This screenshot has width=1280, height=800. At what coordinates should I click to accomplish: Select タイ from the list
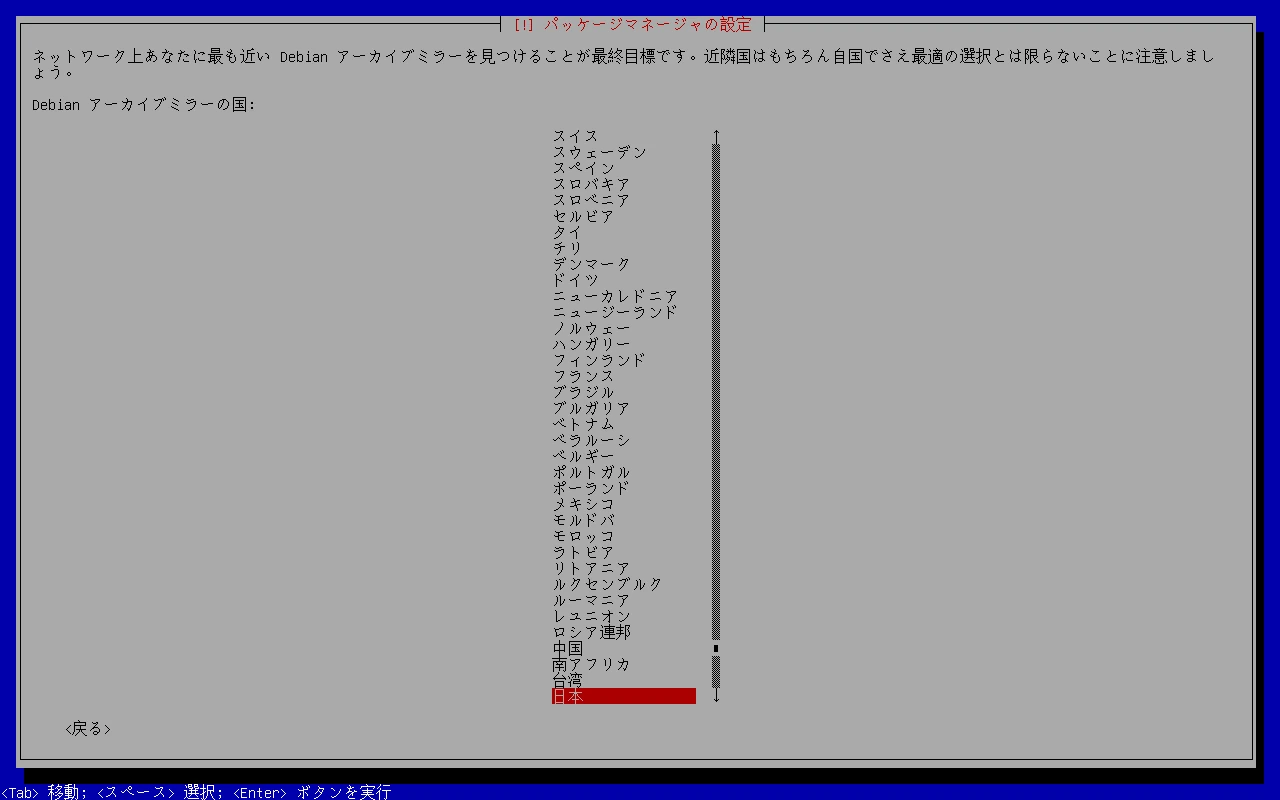point(567,232)
